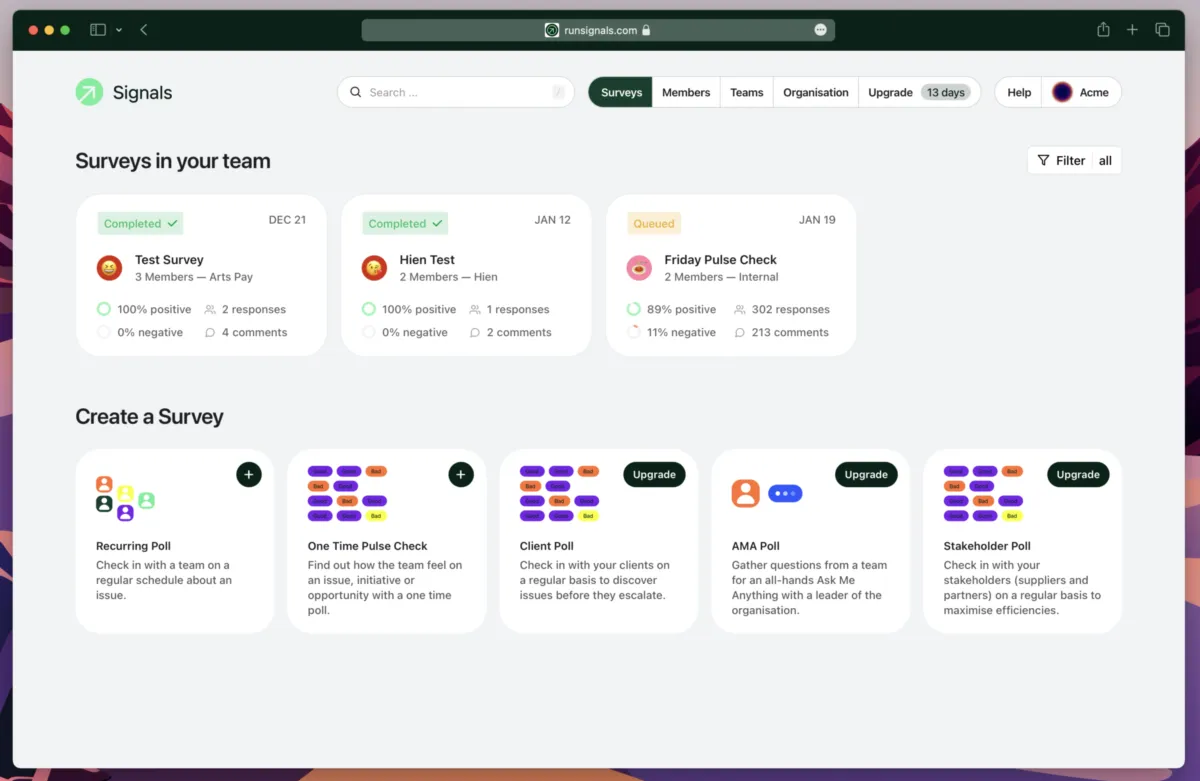Create a Recurring Poll with plus button
The image size is (1200, 781).
tap(249, 474)
